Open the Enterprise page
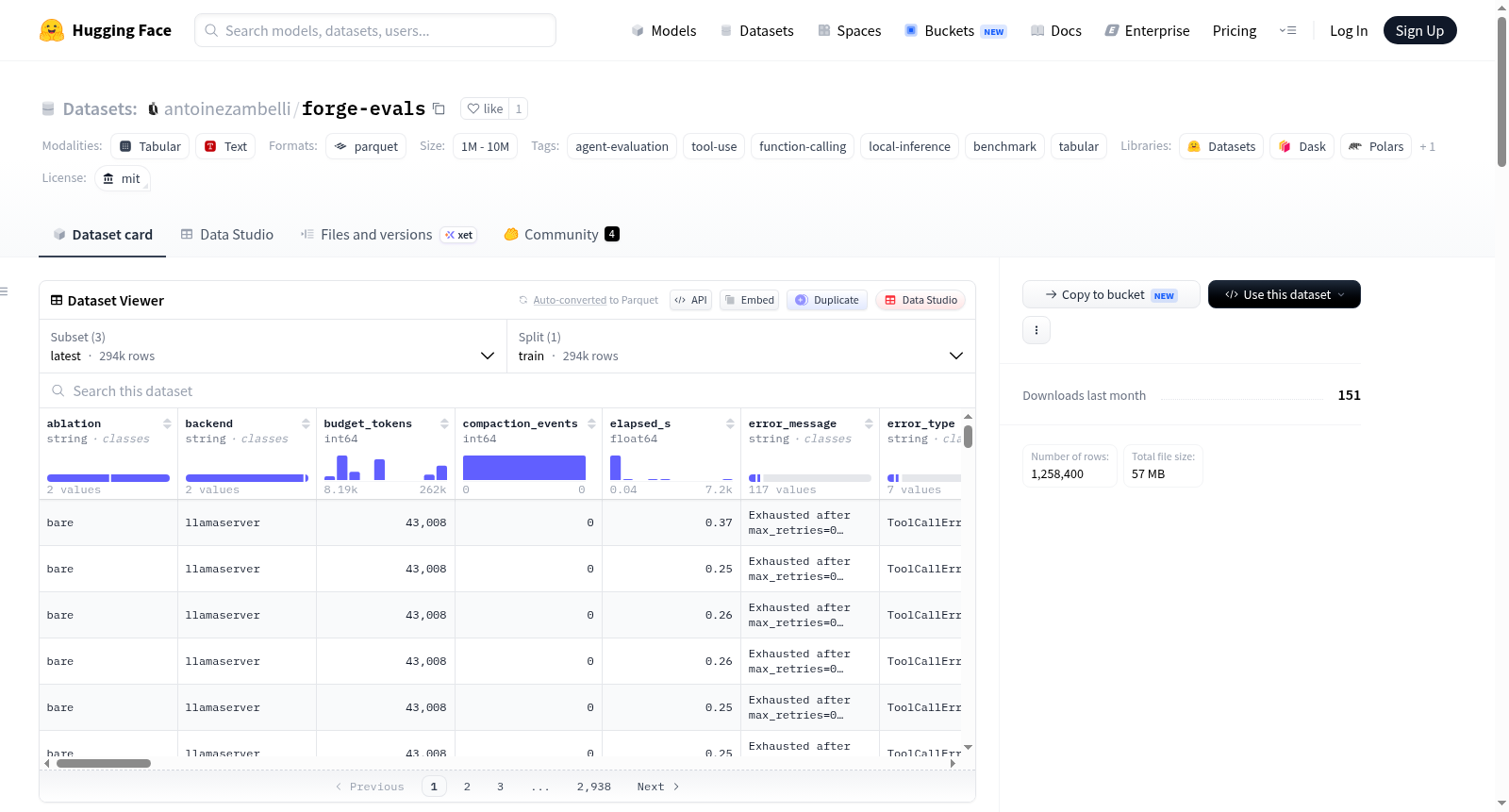This screenshot has width=1509, height=812. coord(1147,31)
